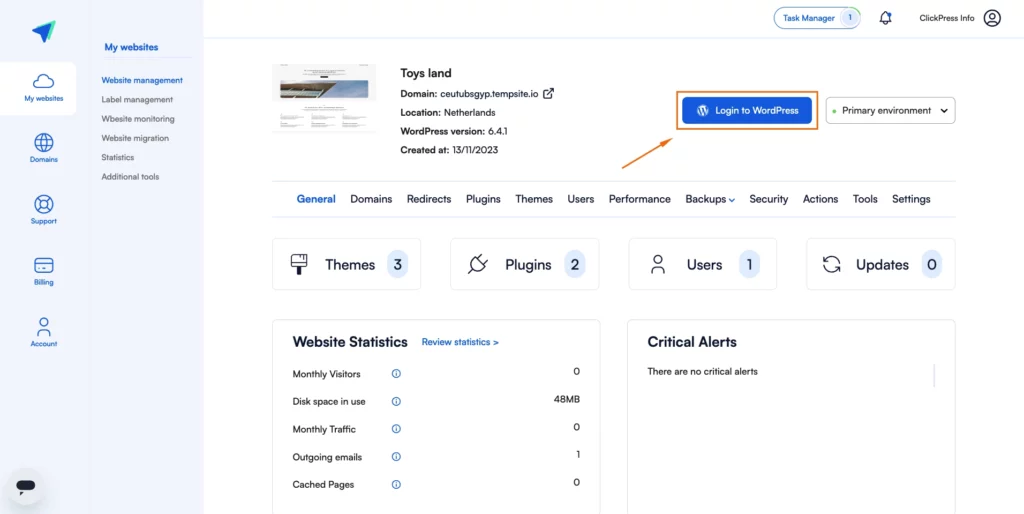1024x514 pixels.
Task: Click the Themes count badge 3
Action: pos(397,265)
